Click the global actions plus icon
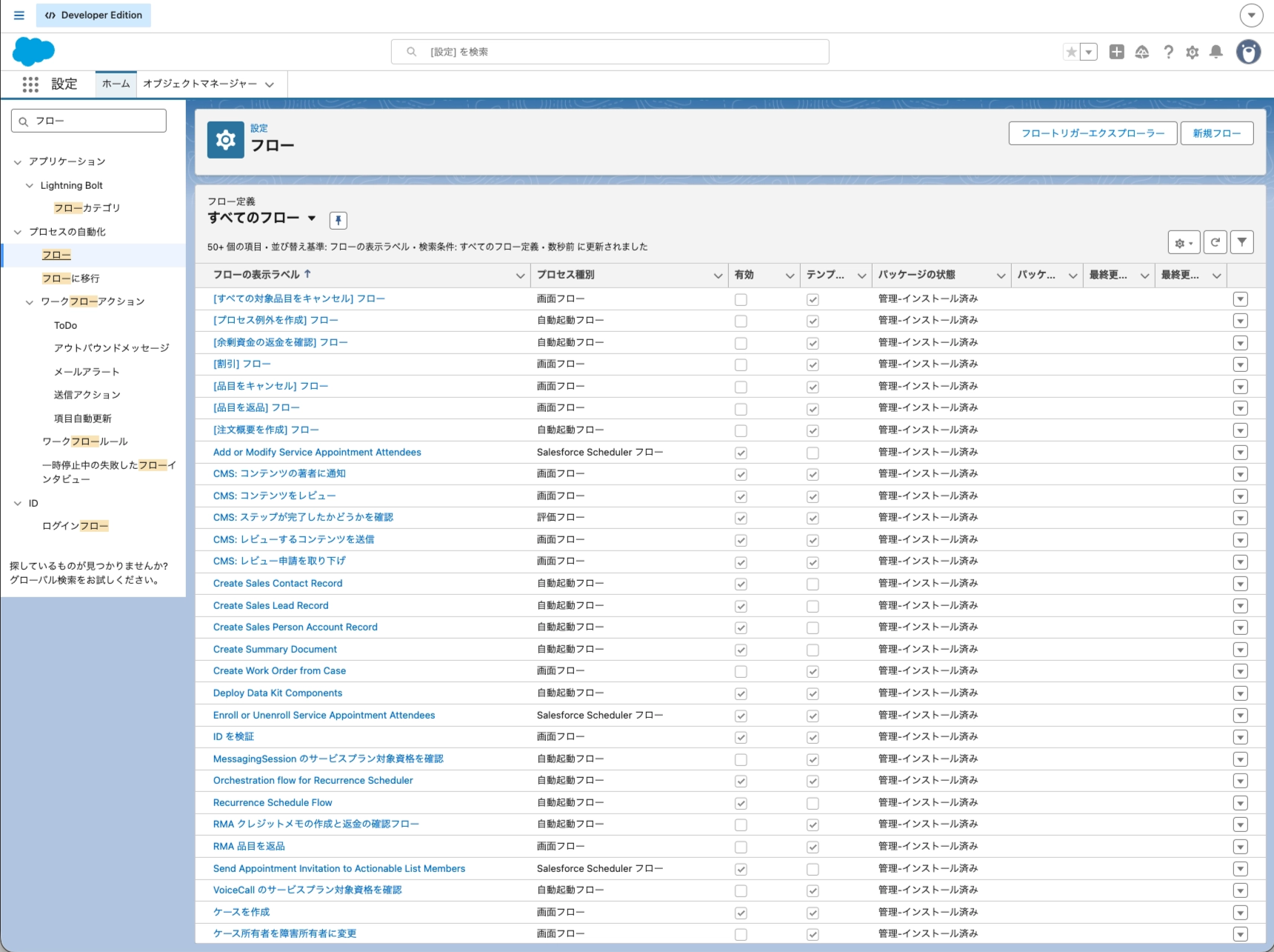 click(1116, 52)
